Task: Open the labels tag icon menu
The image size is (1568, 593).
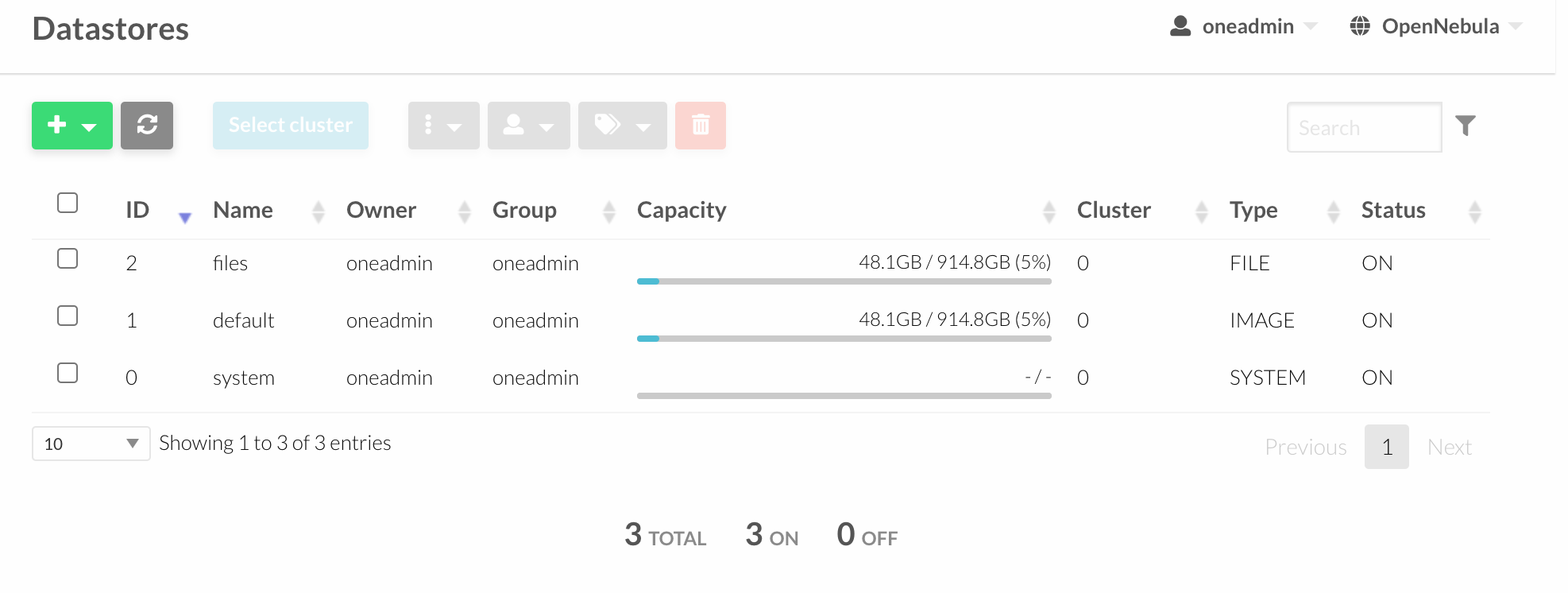Action: (612, 125)
